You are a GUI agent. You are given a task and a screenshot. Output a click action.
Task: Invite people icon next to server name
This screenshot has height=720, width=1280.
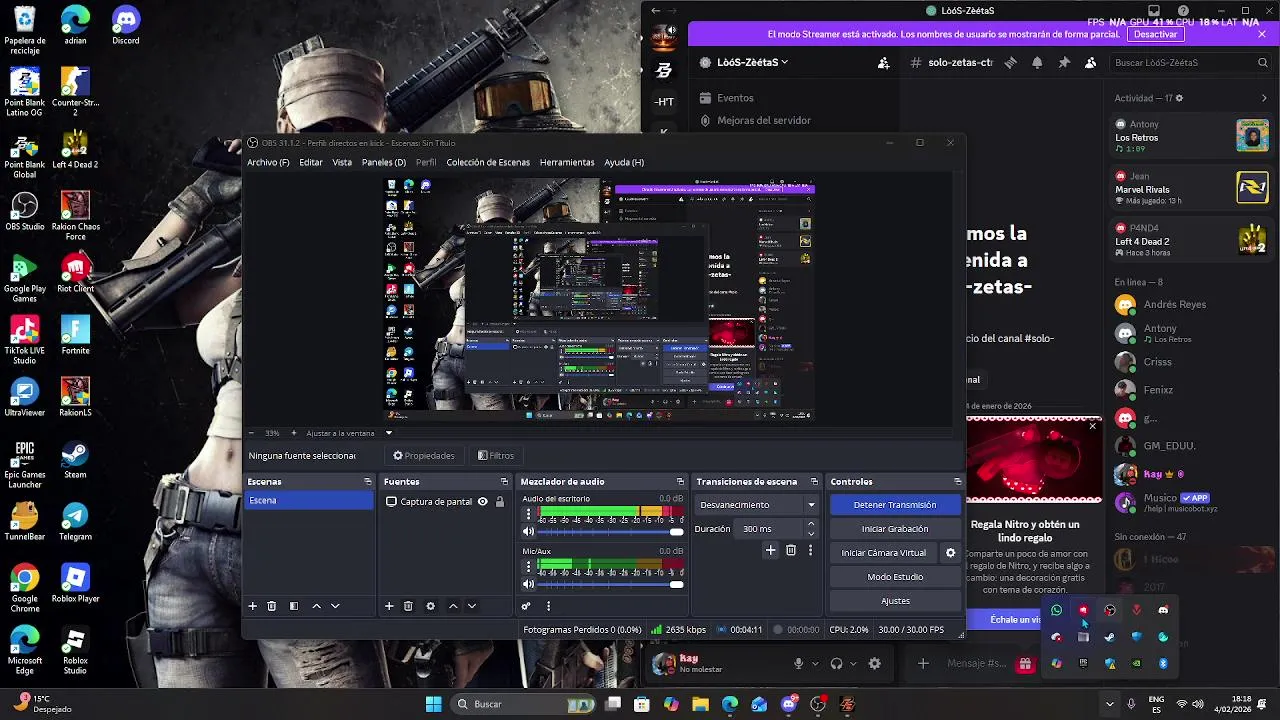pyautogui.click(x=883, y=62)
